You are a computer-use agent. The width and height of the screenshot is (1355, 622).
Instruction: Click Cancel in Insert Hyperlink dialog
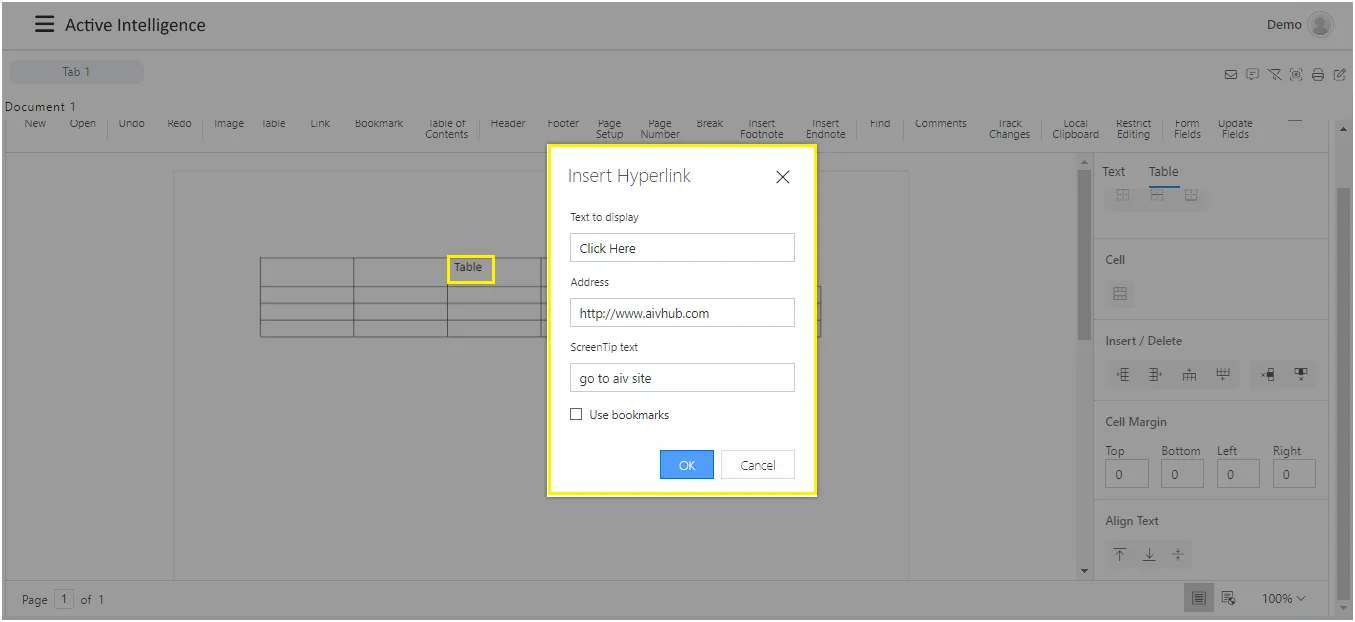click(x=758, y=465)
